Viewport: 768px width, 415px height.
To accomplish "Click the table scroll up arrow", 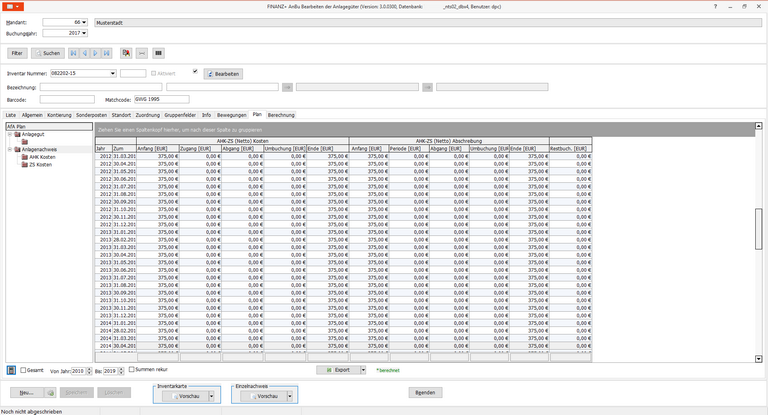I will point(758,126).
